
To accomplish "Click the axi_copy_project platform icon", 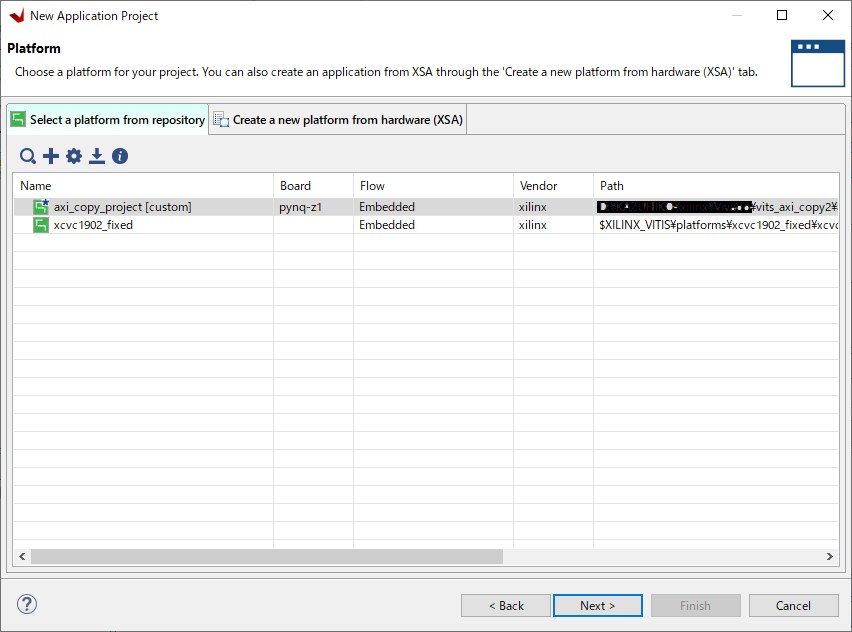I will click(x=41, y=207).
